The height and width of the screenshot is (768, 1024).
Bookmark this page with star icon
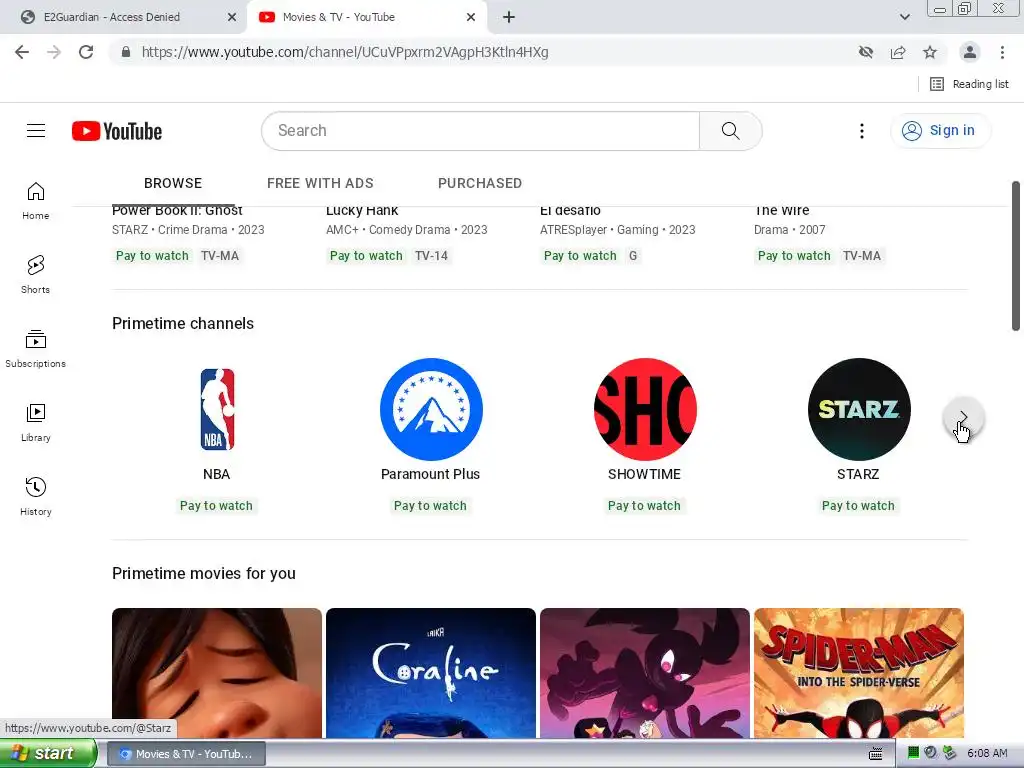pyautogui.click(x=930, y=52)
